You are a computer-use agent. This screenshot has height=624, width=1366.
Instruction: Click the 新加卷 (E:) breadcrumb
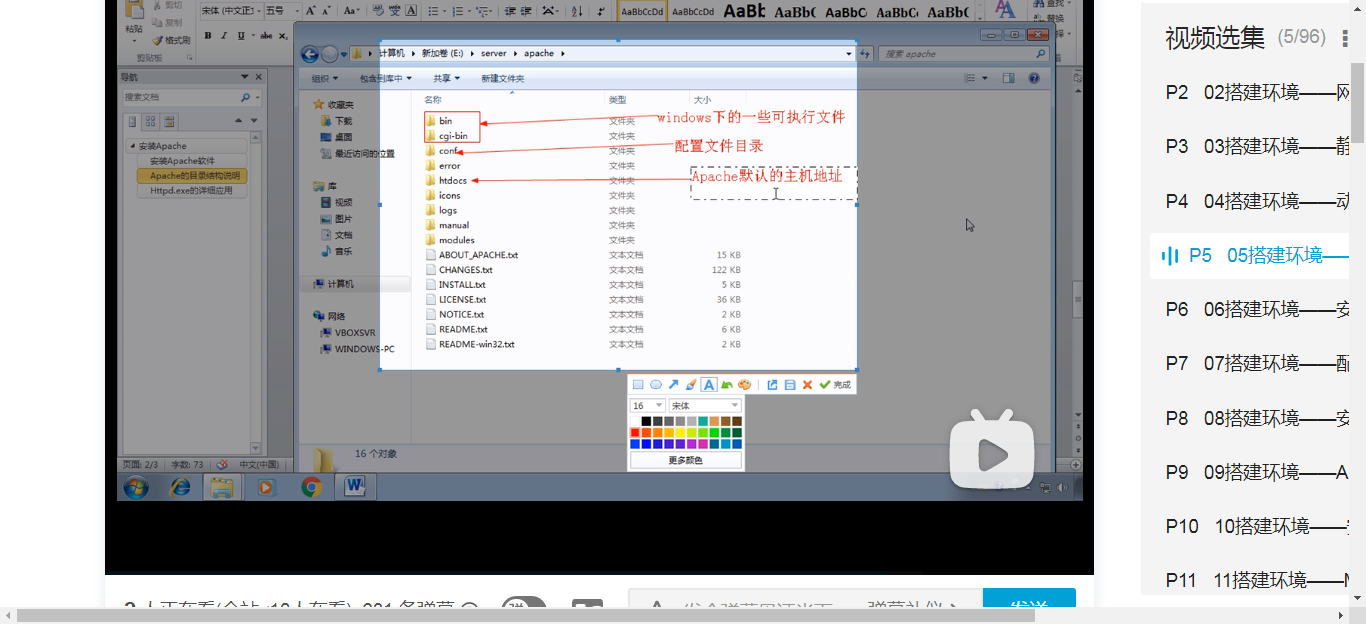[x=442, y=53]
